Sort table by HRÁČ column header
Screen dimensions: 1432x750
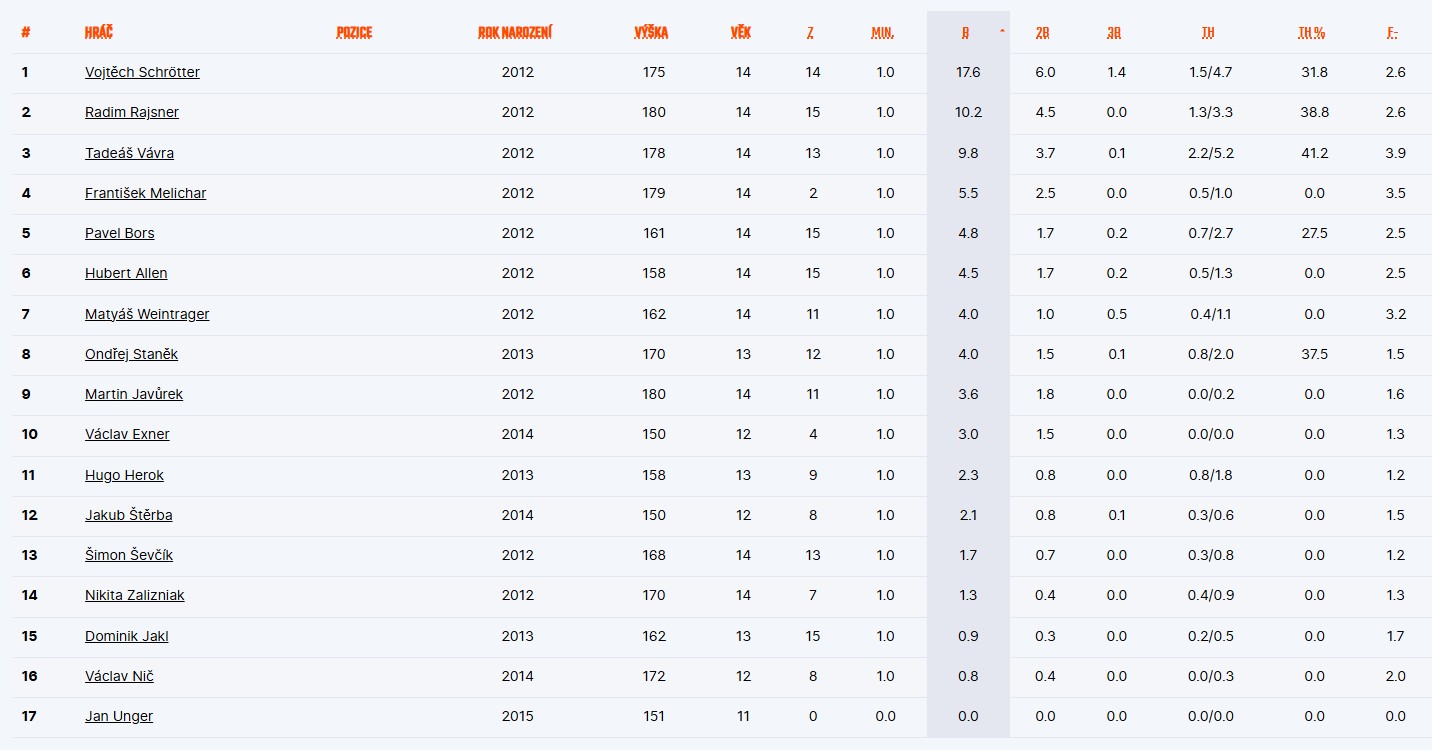[x=99, y=33]
